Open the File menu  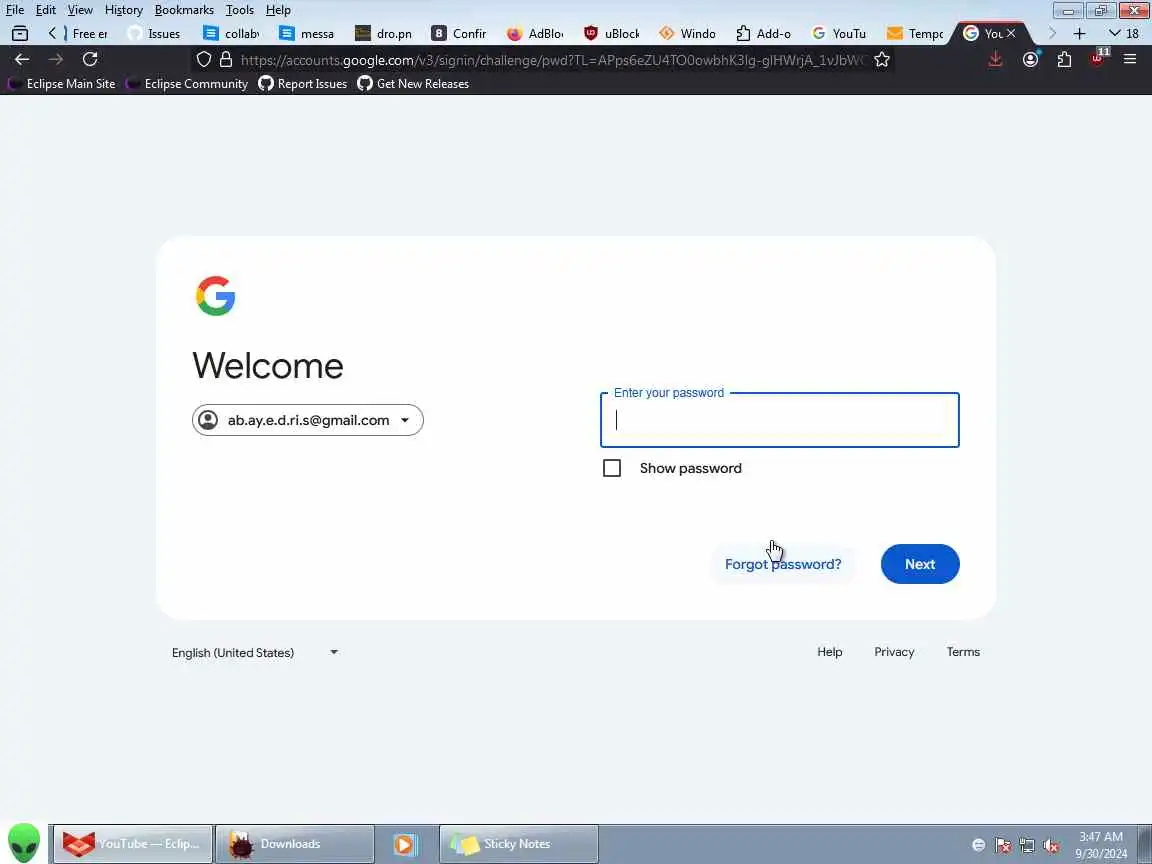tap(15, 10)
